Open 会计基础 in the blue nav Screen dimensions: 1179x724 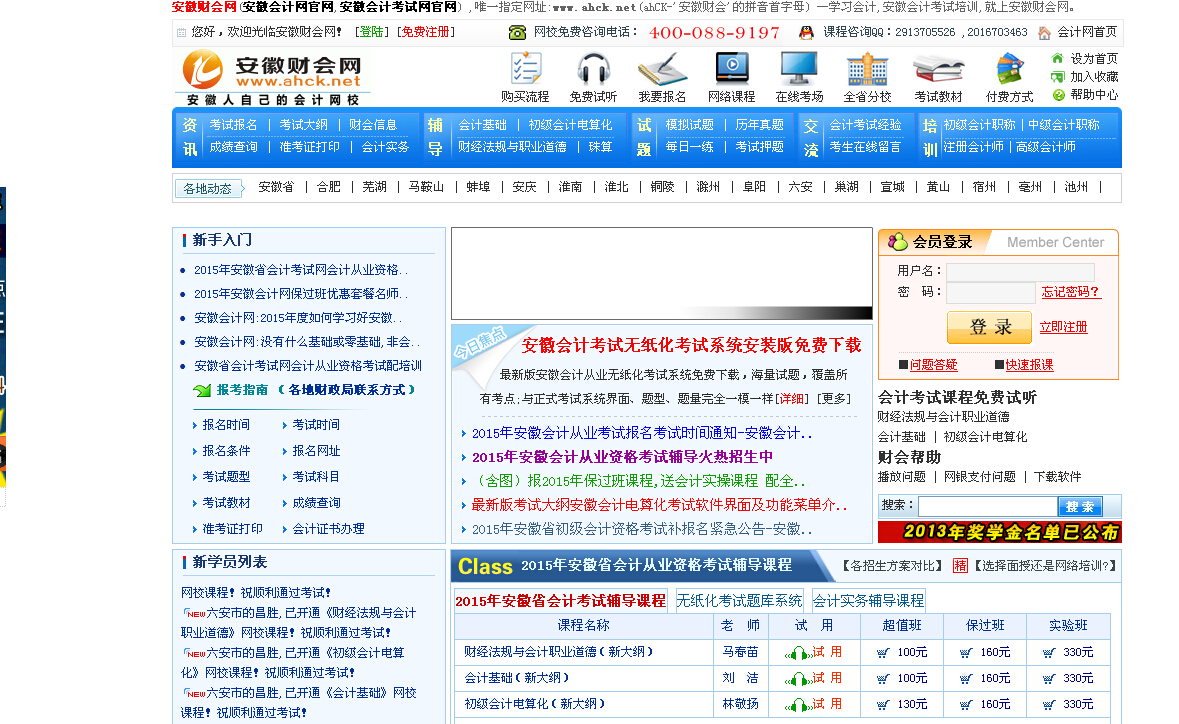(x=482, y=125)
